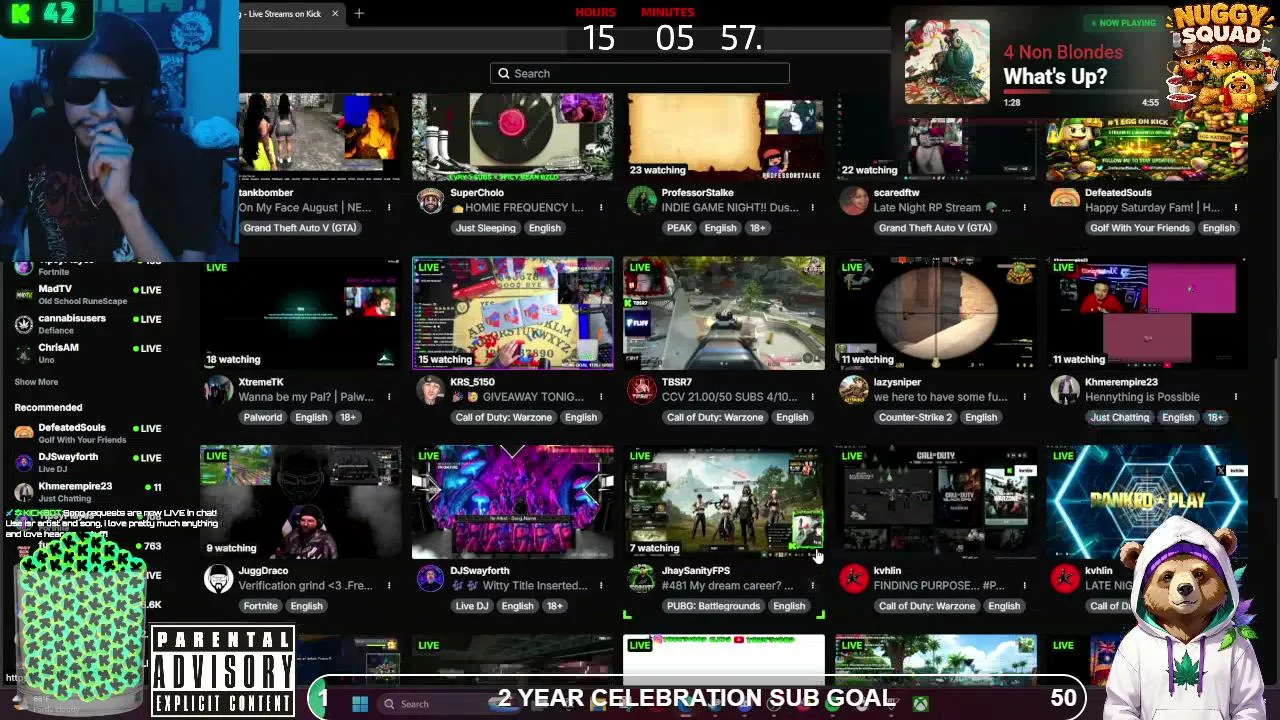Screen dimensions: 1280x720
Task: Launch the Xbox app from the taskbar
Action: (x=920, y=704)
